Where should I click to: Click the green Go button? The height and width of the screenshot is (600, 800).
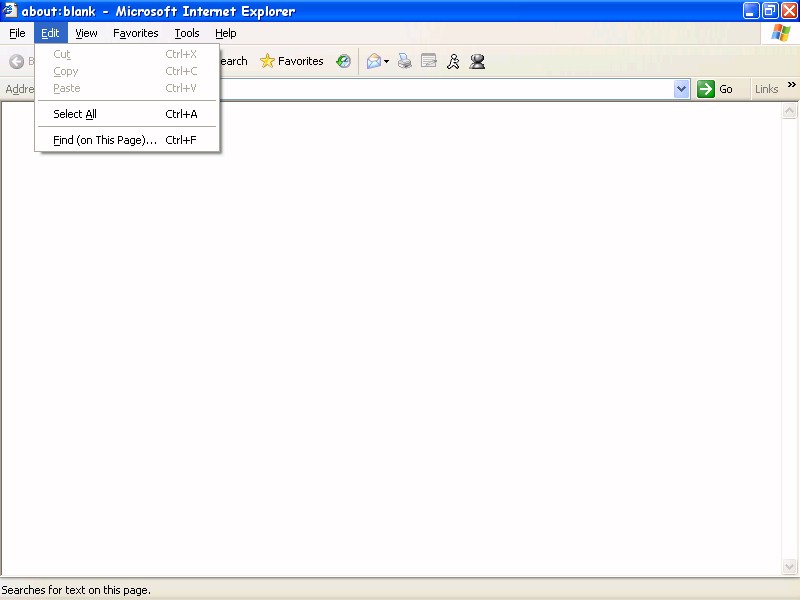pos(715,89)
